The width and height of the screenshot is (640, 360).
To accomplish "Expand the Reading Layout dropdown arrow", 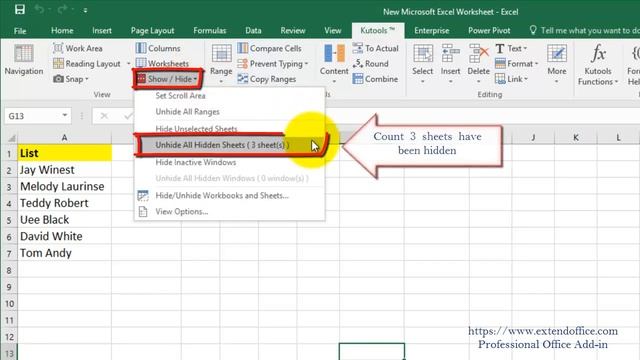I will point(129,64).
